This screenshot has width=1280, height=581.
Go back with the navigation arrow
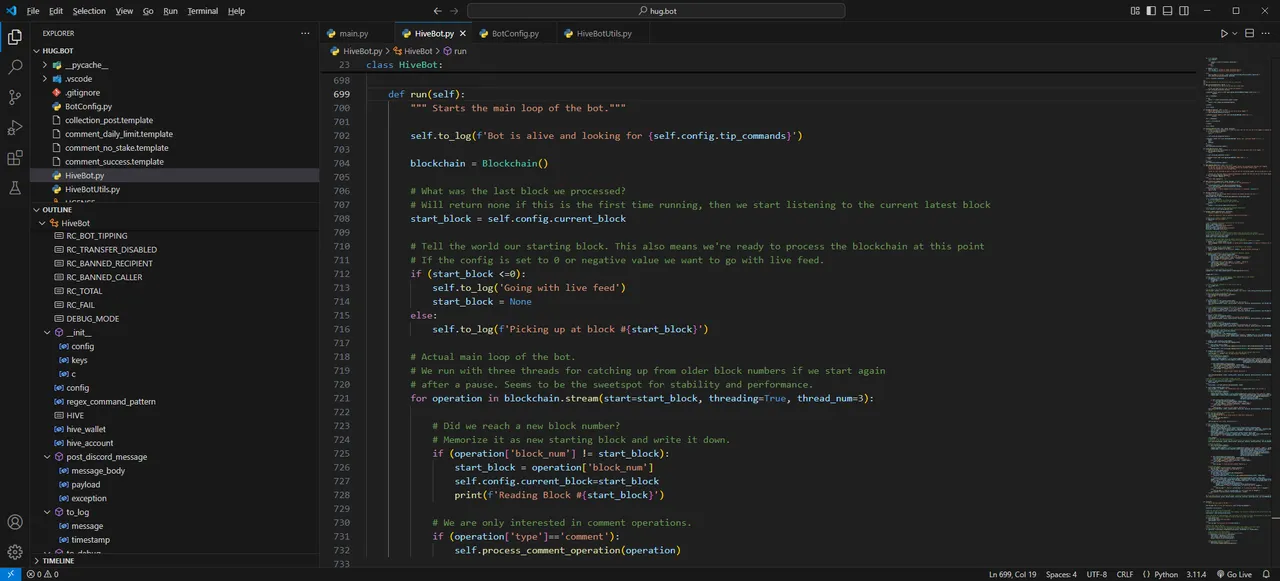tap(437, 11)
